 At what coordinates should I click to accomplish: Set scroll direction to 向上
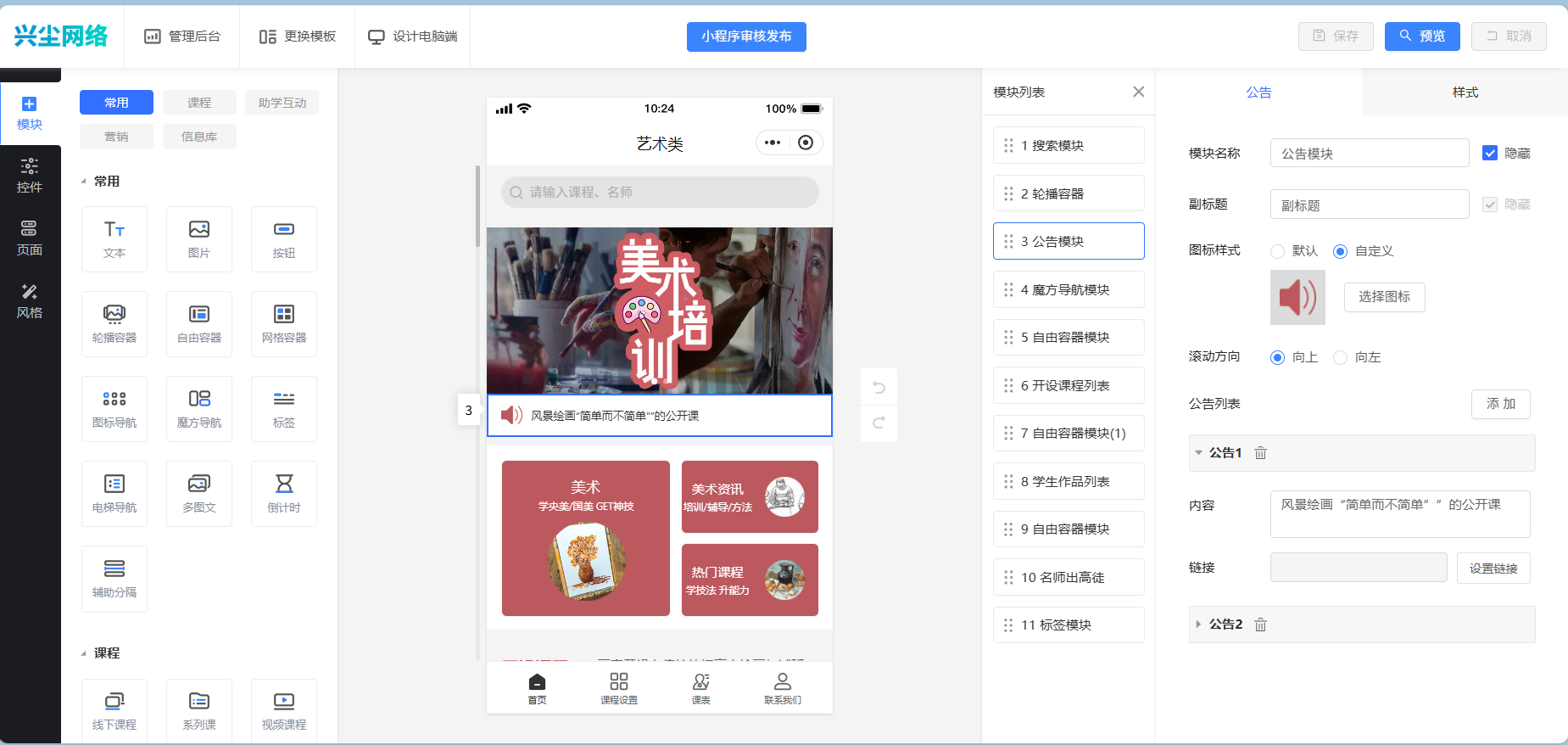[1278, 357]
